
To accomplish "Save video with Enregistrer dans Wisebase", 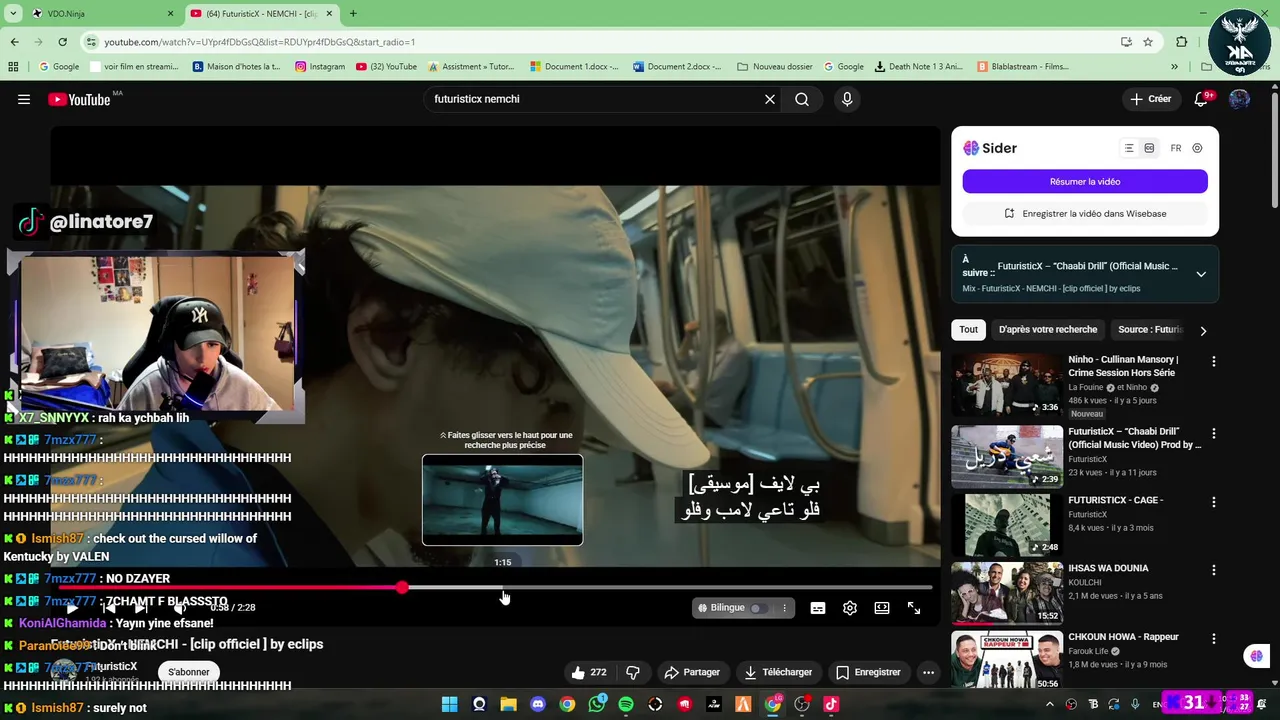I will [x=1085, y=213].
